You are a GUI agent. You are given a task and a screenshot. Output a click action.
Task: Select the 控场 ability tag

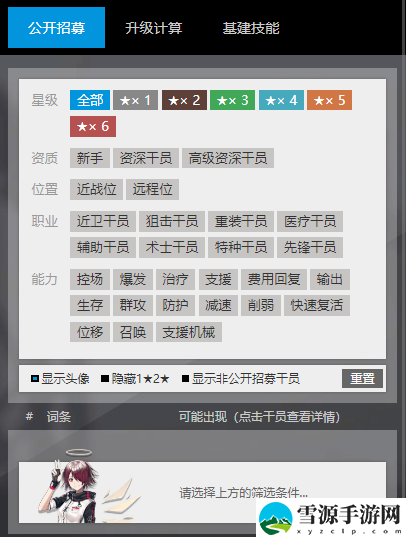[90, 279]
